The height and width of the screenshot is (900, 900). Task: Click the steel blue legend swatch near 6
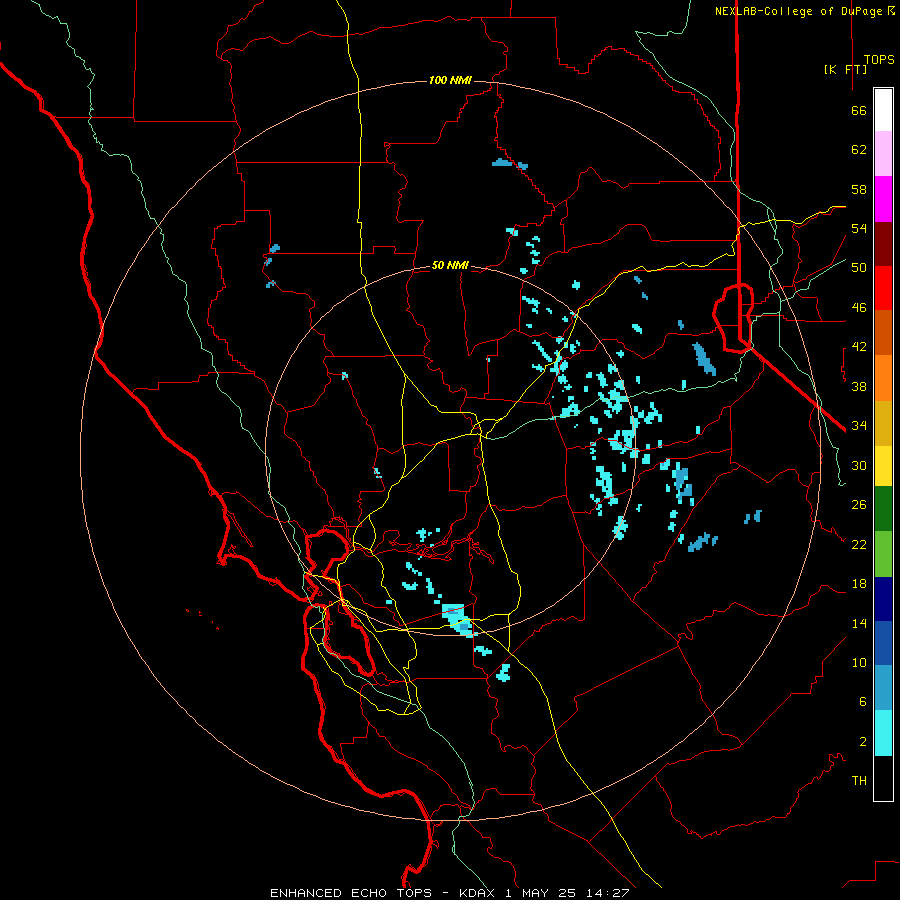[x=883, y=687]
